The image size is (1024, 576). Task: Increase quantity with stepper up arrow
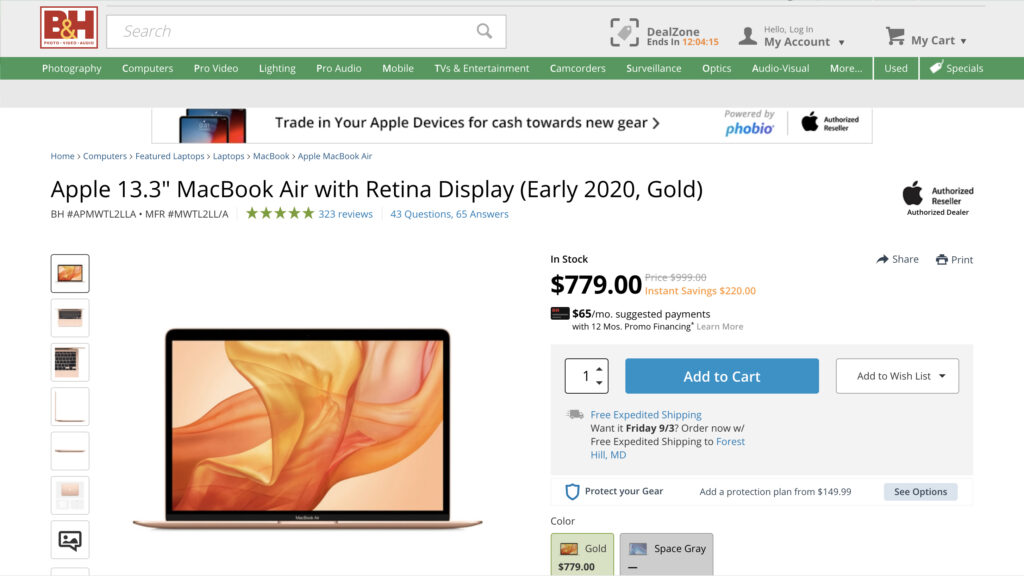(599, 369)
